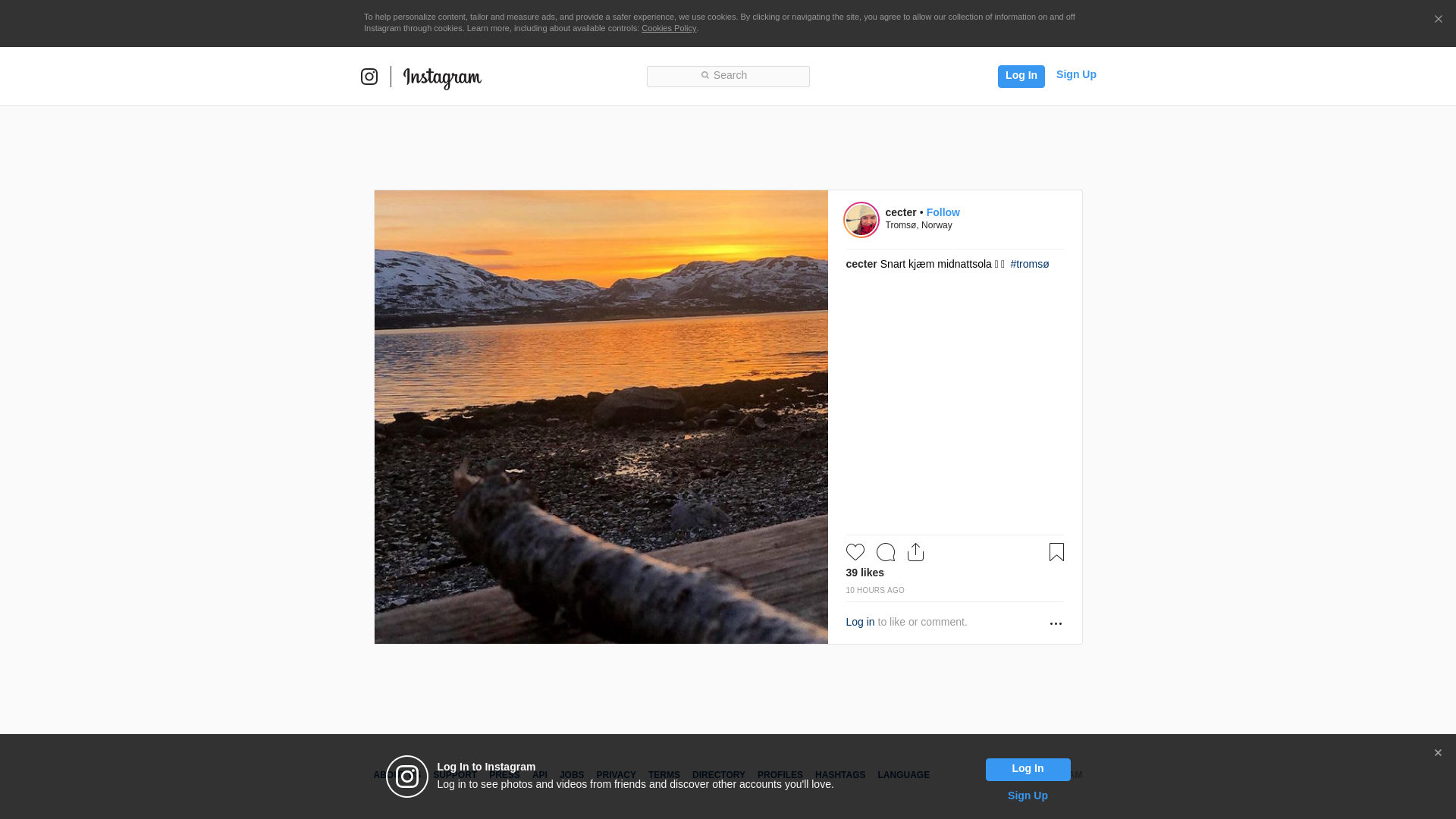Click the blue Log In header button

click(x=1021, y=76)
